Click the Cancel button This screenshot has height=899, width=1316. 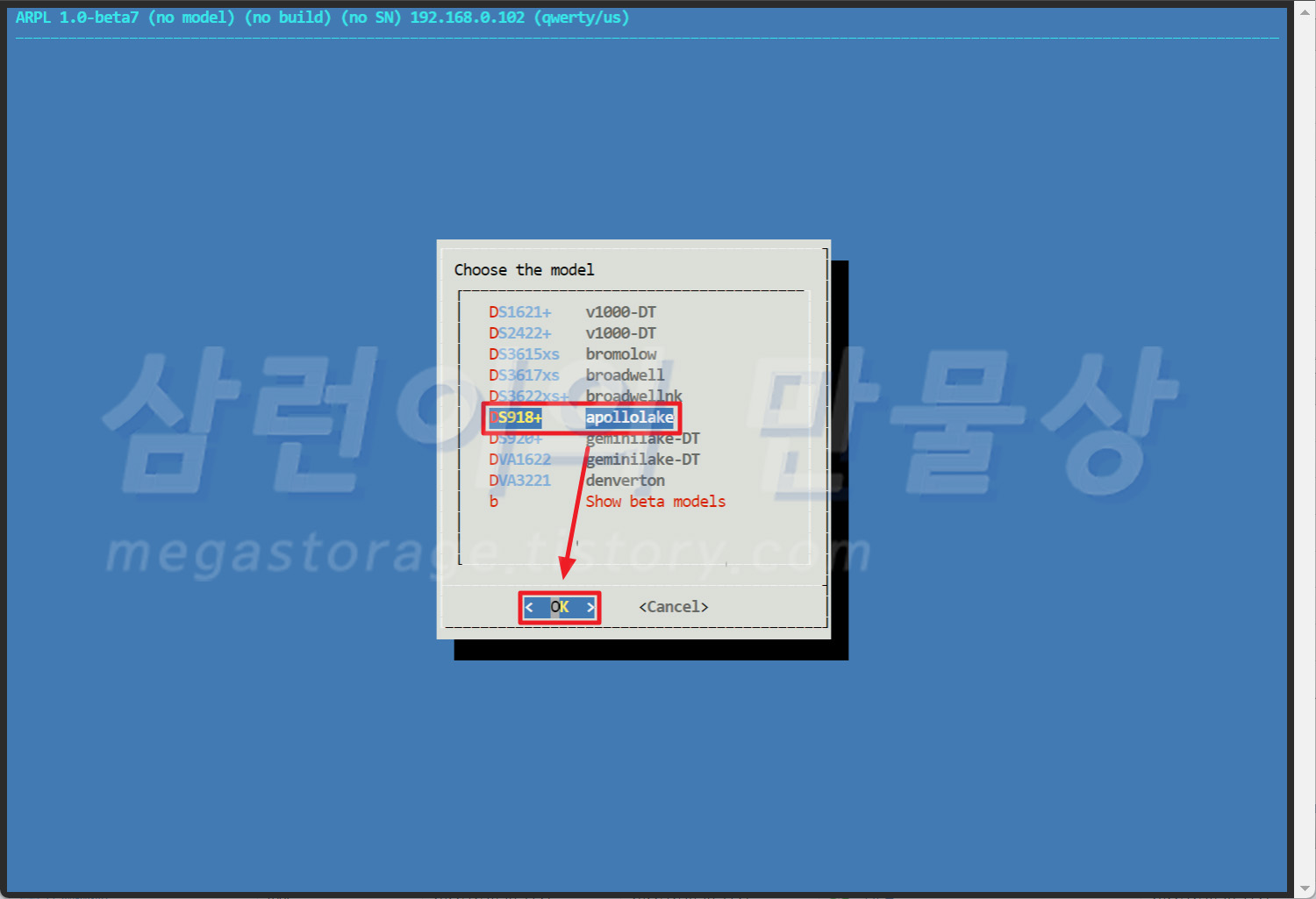pyautogui.click(x=673, y=607)
